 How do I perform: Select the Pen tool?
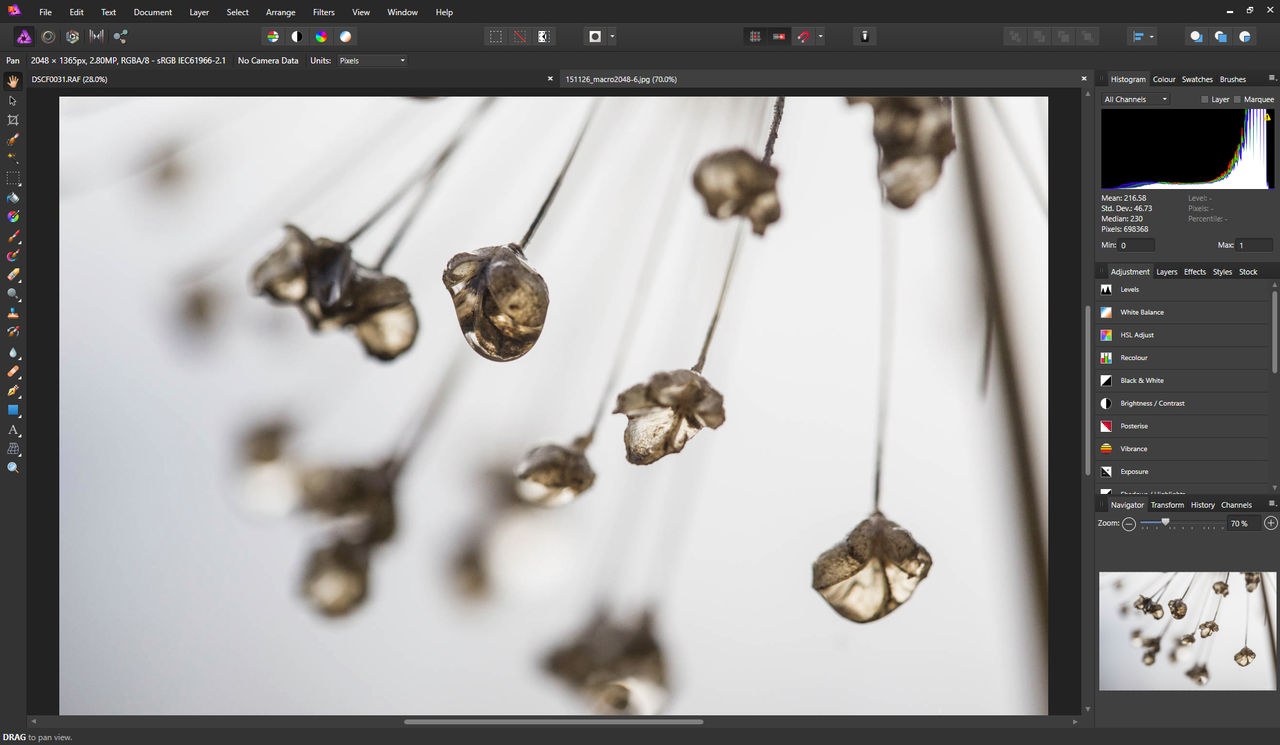tap(13, 390)
